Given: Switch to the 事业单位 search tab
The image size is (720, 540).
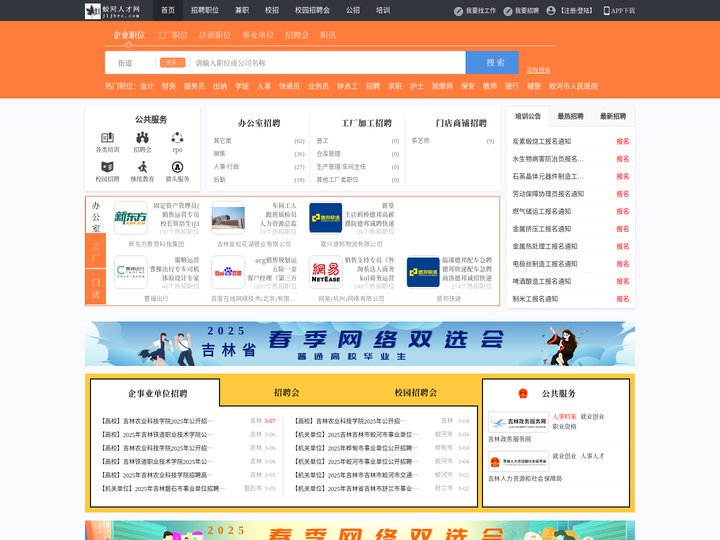Looking at the screenshot, I should pos(258,35).
